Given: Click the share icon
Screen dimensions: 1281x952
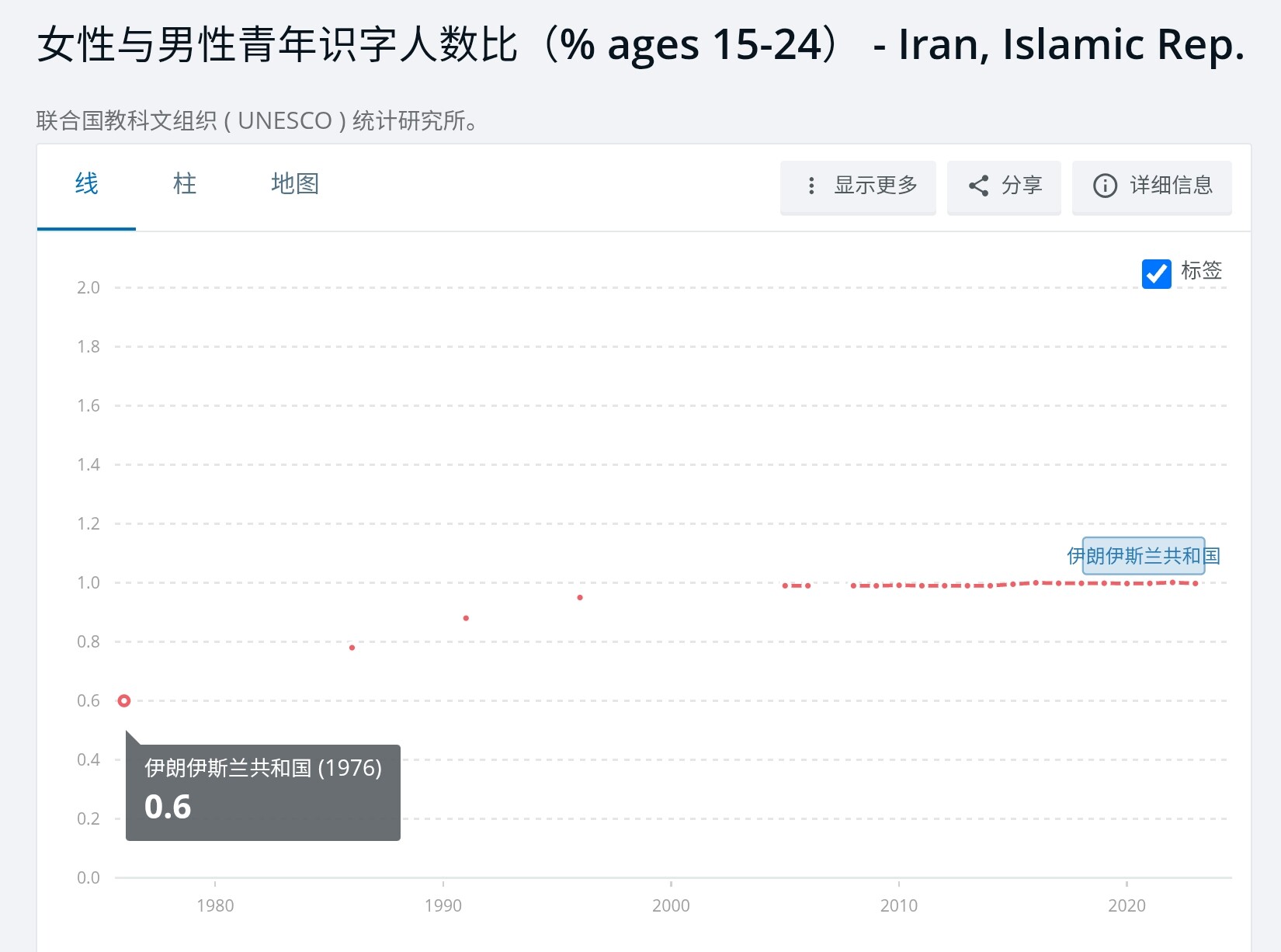Looking at the screenshot, I should tap(978, 186).
